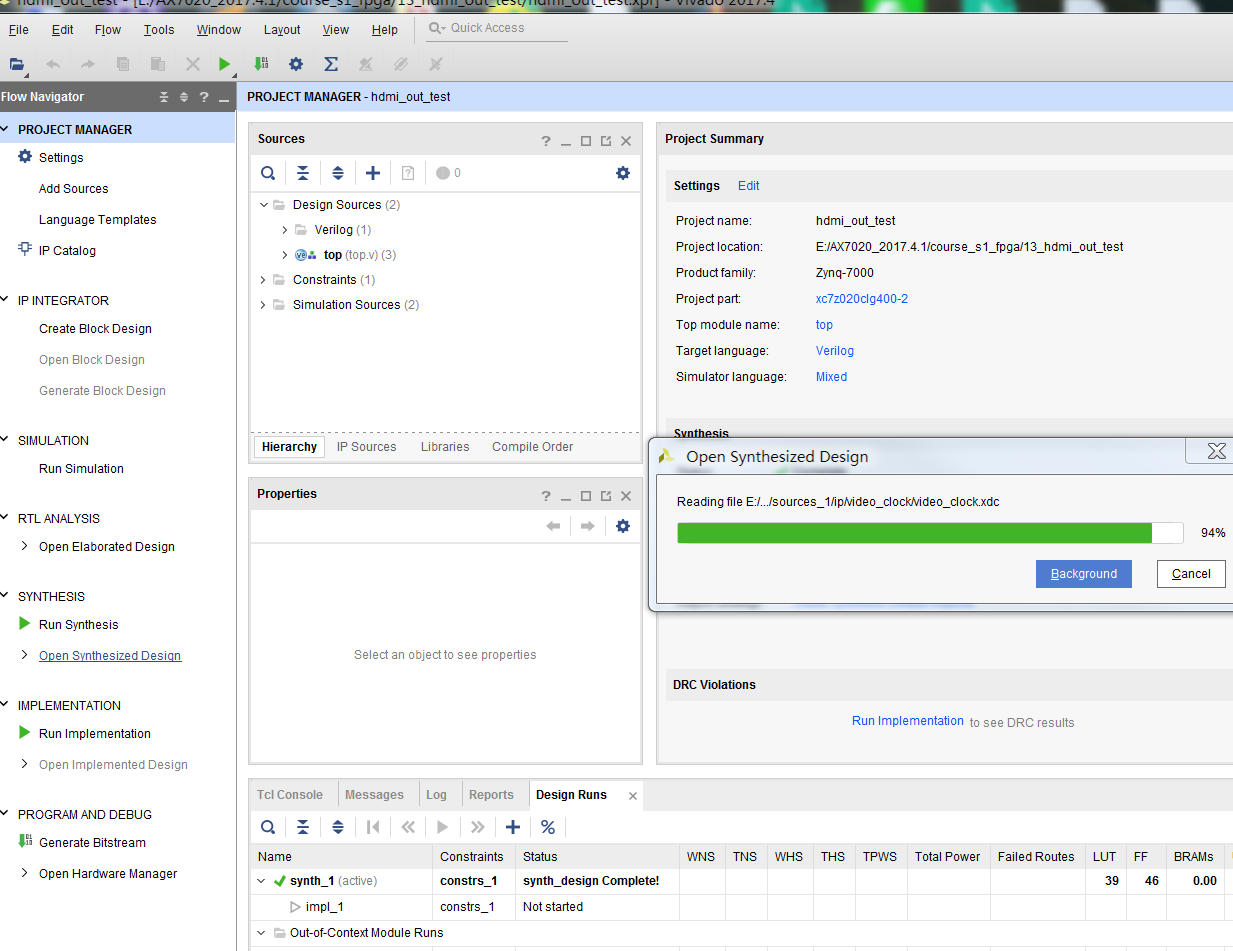Collapse the IP INTEGRATOR section
Screen dimensions: 1233x951
(x=6, y=300)
